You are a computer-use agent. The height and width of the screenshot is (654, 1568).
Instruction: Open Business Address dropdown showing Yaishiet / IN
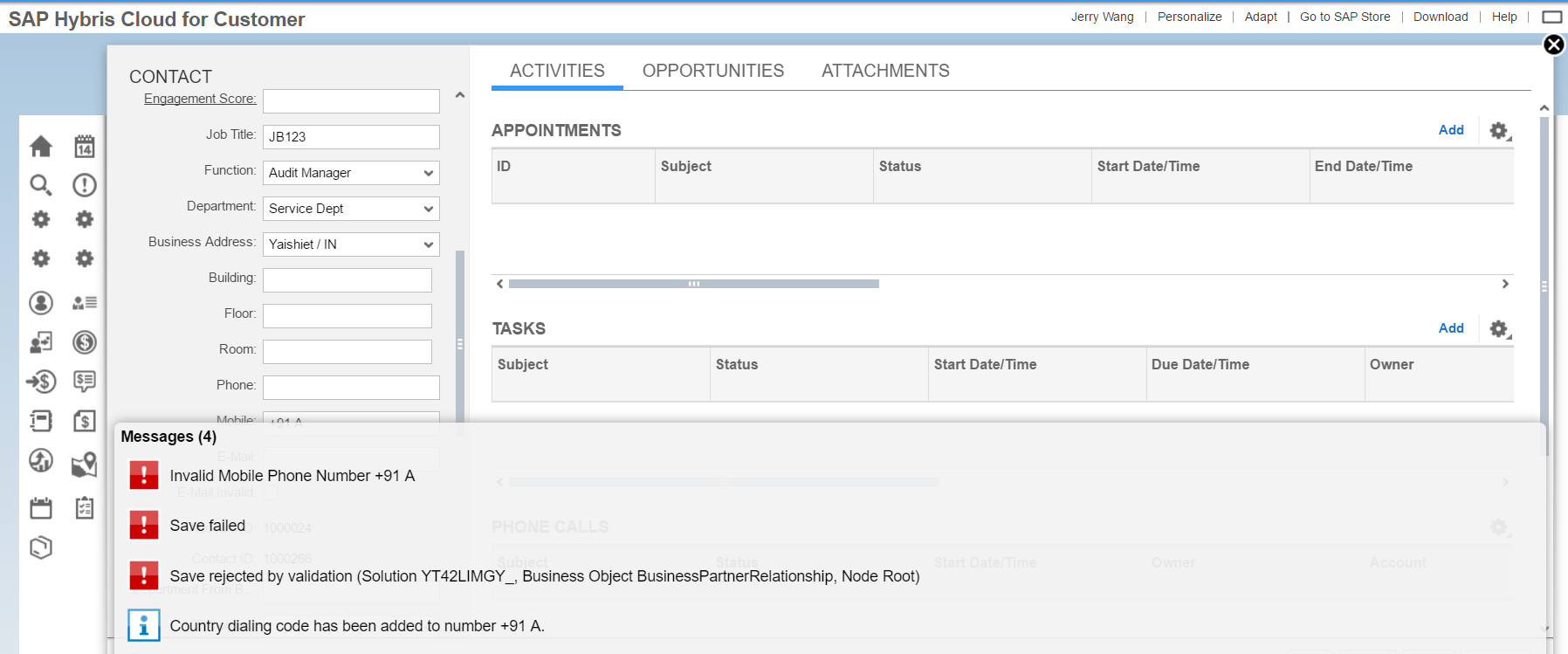coord(351,244)
